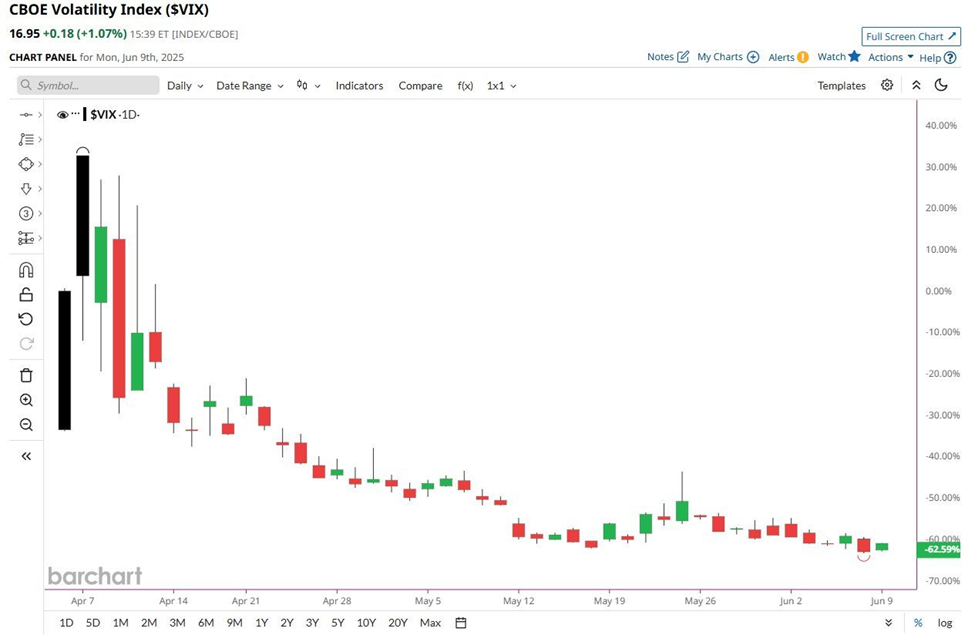Open the shapes drawing tool
975x635 pixels.
click(25, 164)
